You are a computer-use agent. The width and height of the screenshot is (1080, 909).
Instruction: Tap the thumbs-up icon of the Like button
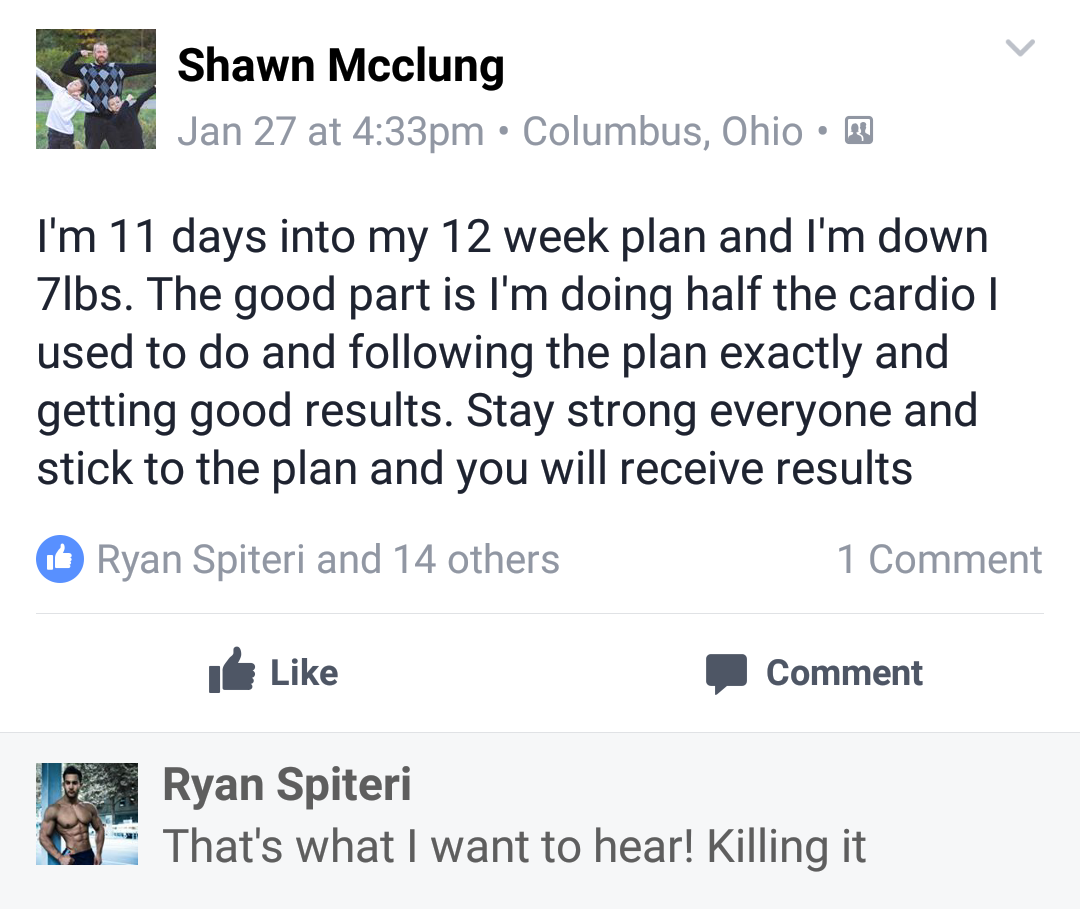231,671
